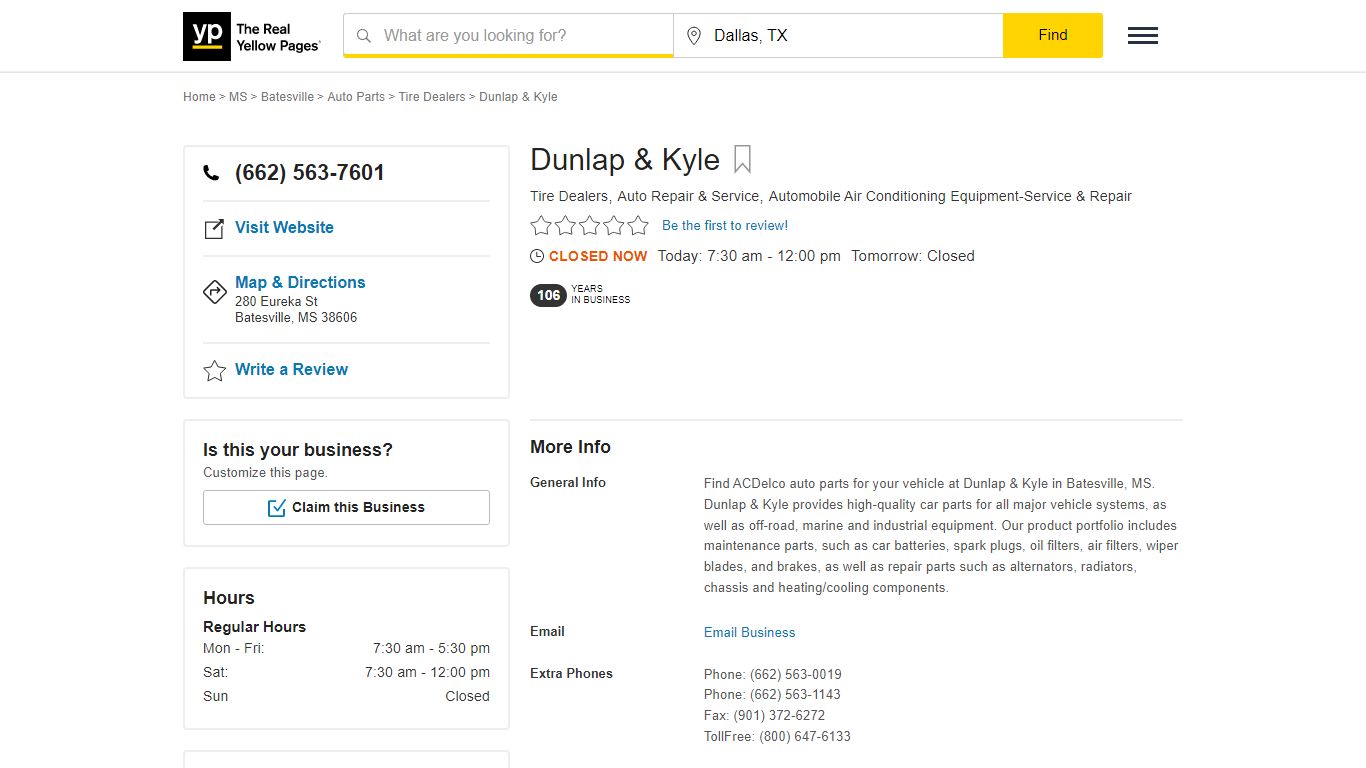This screenshot has width=1366, height=768.
Task: Click the Saturday hours '7:30 am - 12:00 pm'
Action: (427, 672)
